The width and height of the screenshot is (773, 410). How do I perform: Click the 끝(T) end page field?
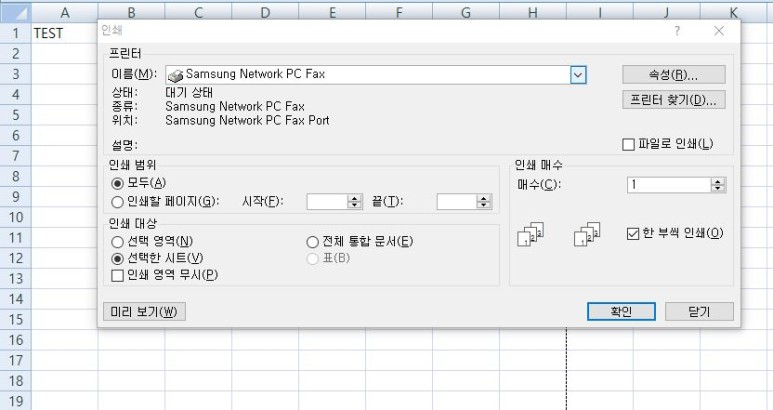tap(457, 202)
